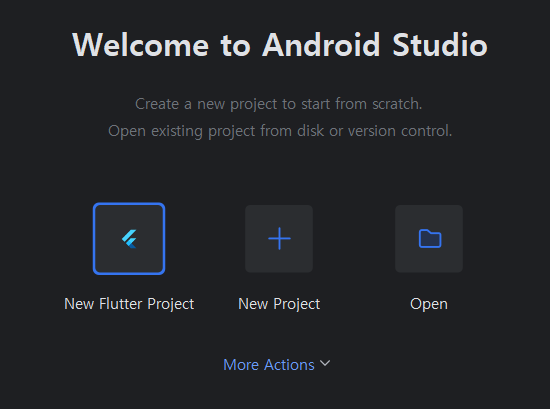Click the "New Project" text label

click(x=279, y=304)
